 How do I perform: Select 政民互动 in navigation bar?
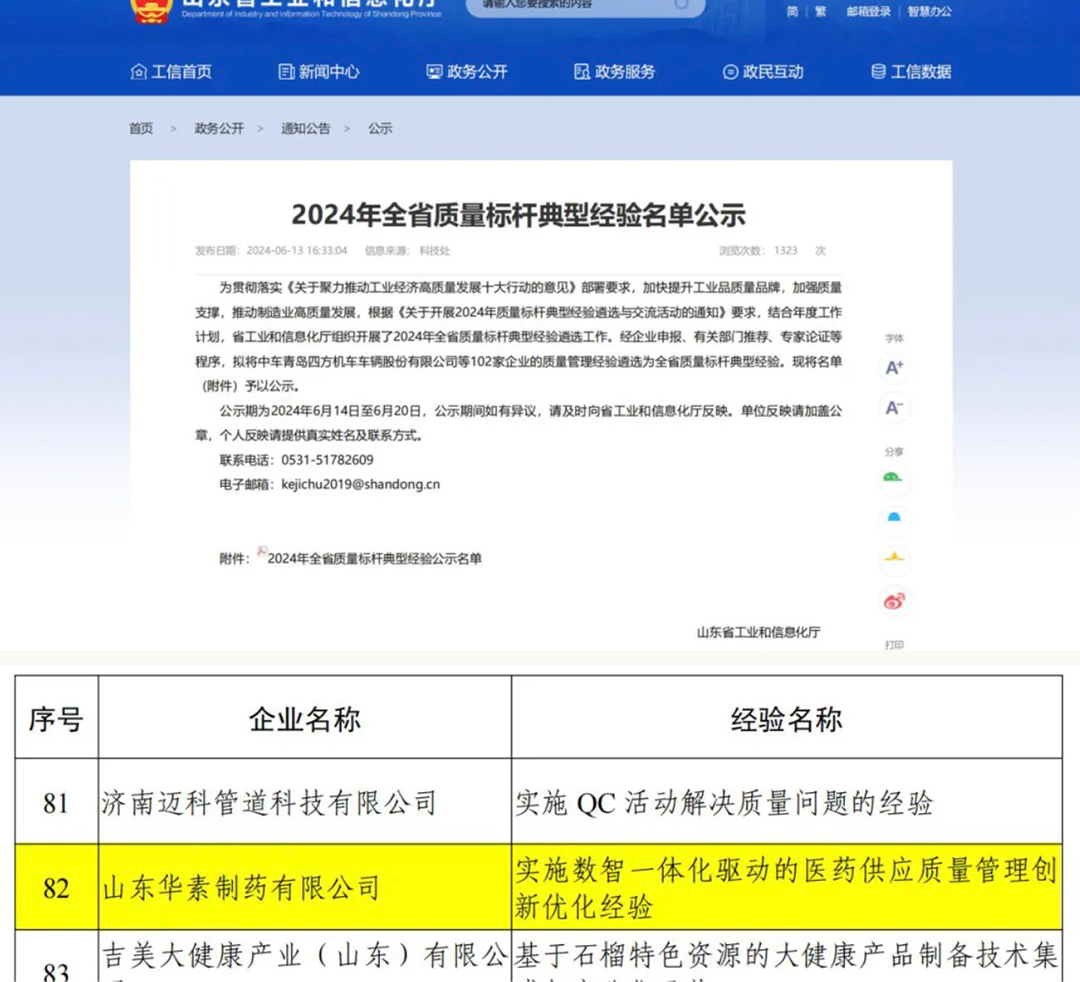(763, 72)
